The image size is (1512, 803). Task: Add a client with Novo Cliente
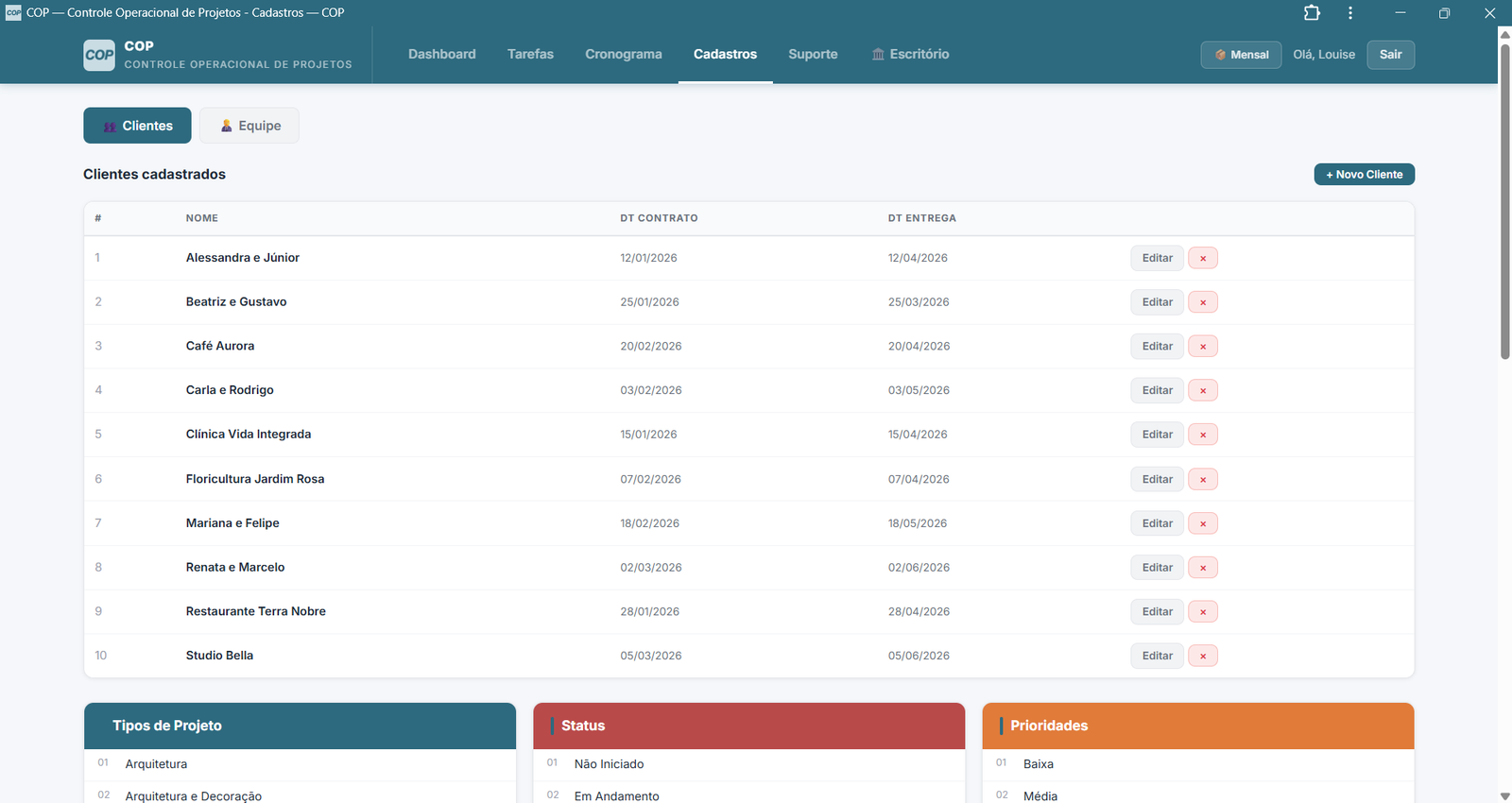[x=1365, y=175]
